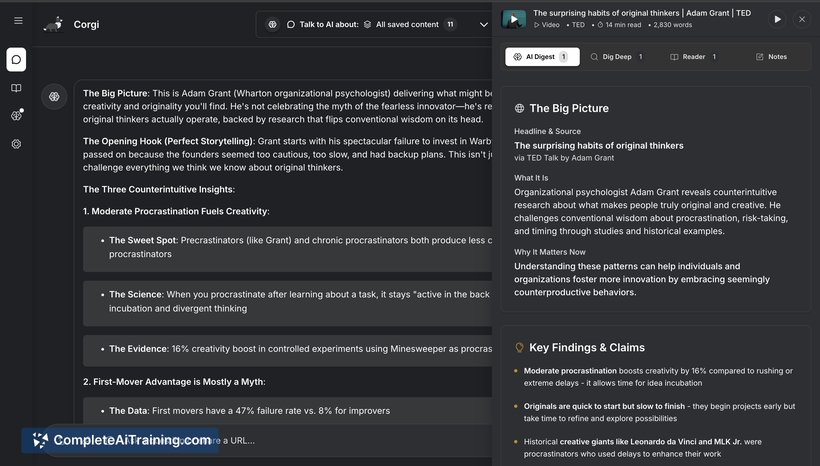Switch to the Dig Deep tab

tap(617, 56)
